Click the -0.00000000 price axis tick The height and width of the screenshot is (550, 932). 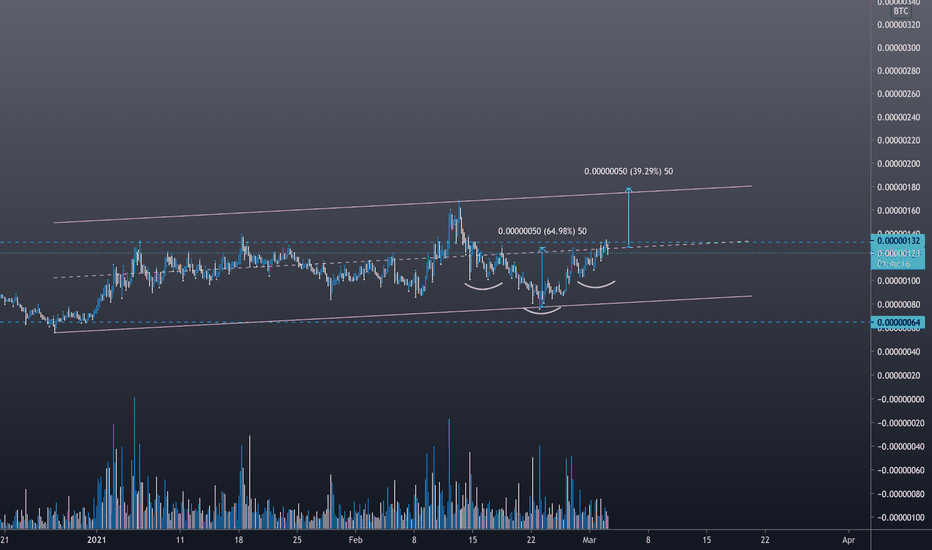click(899, 400)
